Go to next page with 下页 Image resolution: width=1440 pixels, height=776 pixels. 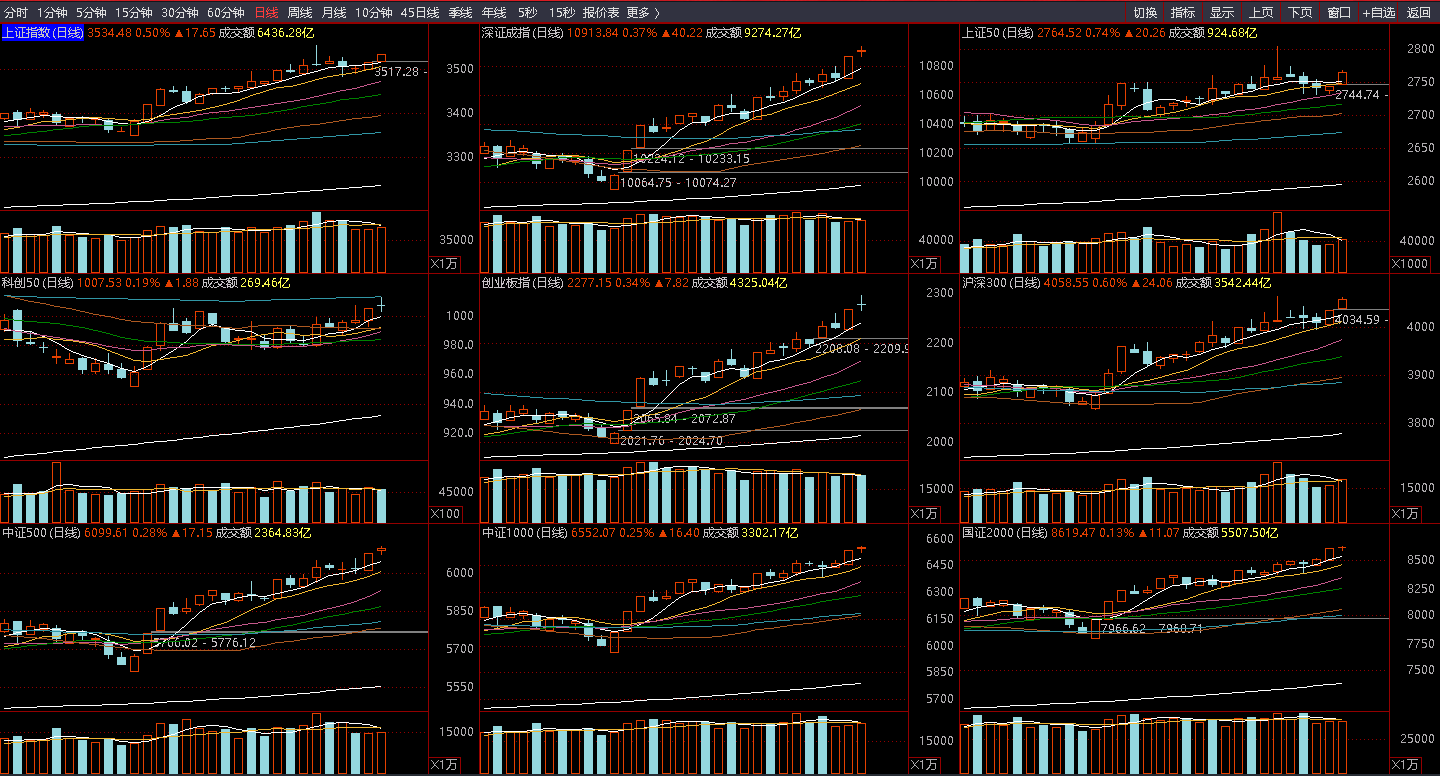tap(1300, 12)
